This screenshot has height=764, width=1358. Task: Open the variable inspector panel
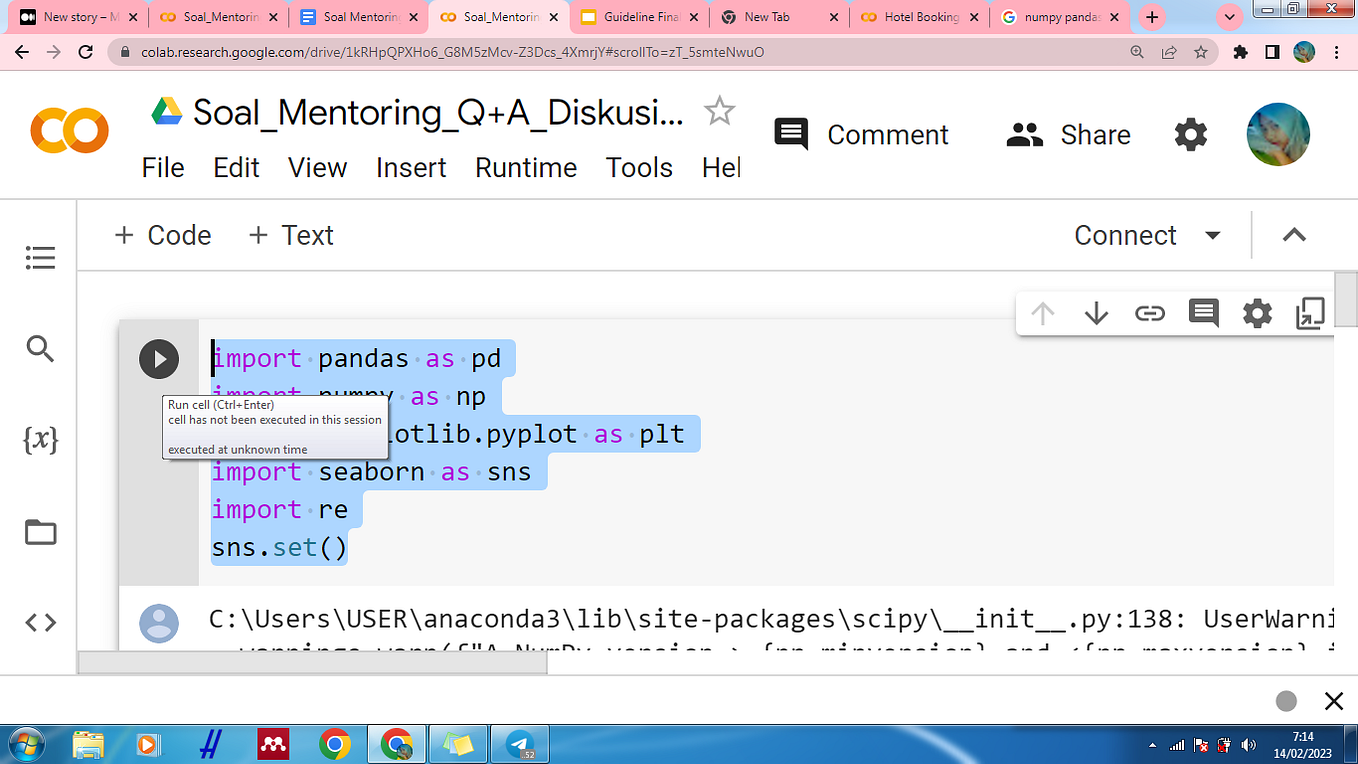[40, 440]
